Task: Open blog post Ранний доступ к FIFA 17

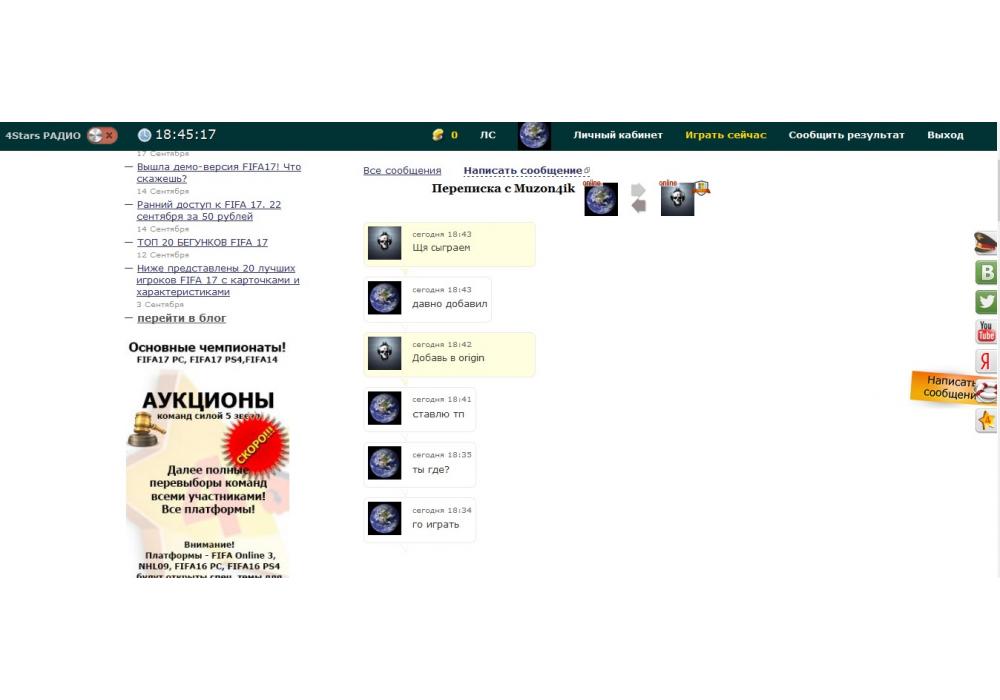Action: [x=209, y=210]
